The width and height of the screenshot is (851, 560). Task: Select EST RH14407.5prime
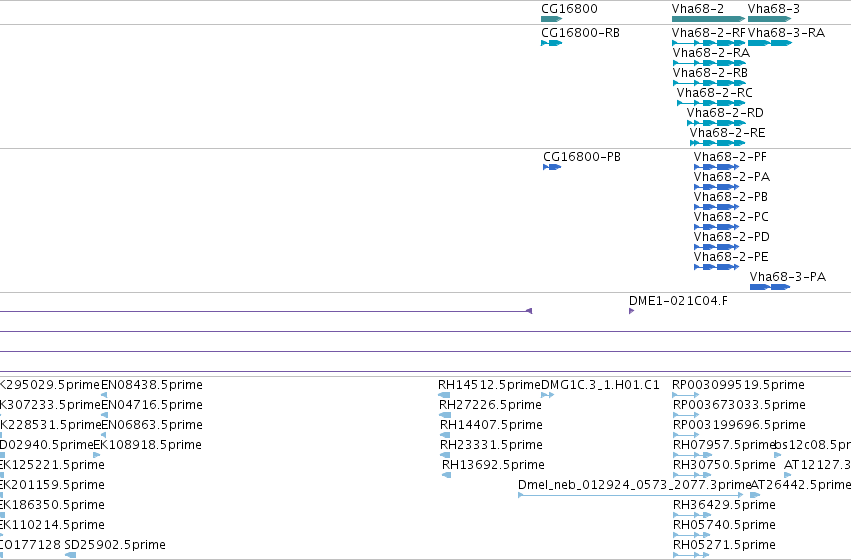pos(491,425)
